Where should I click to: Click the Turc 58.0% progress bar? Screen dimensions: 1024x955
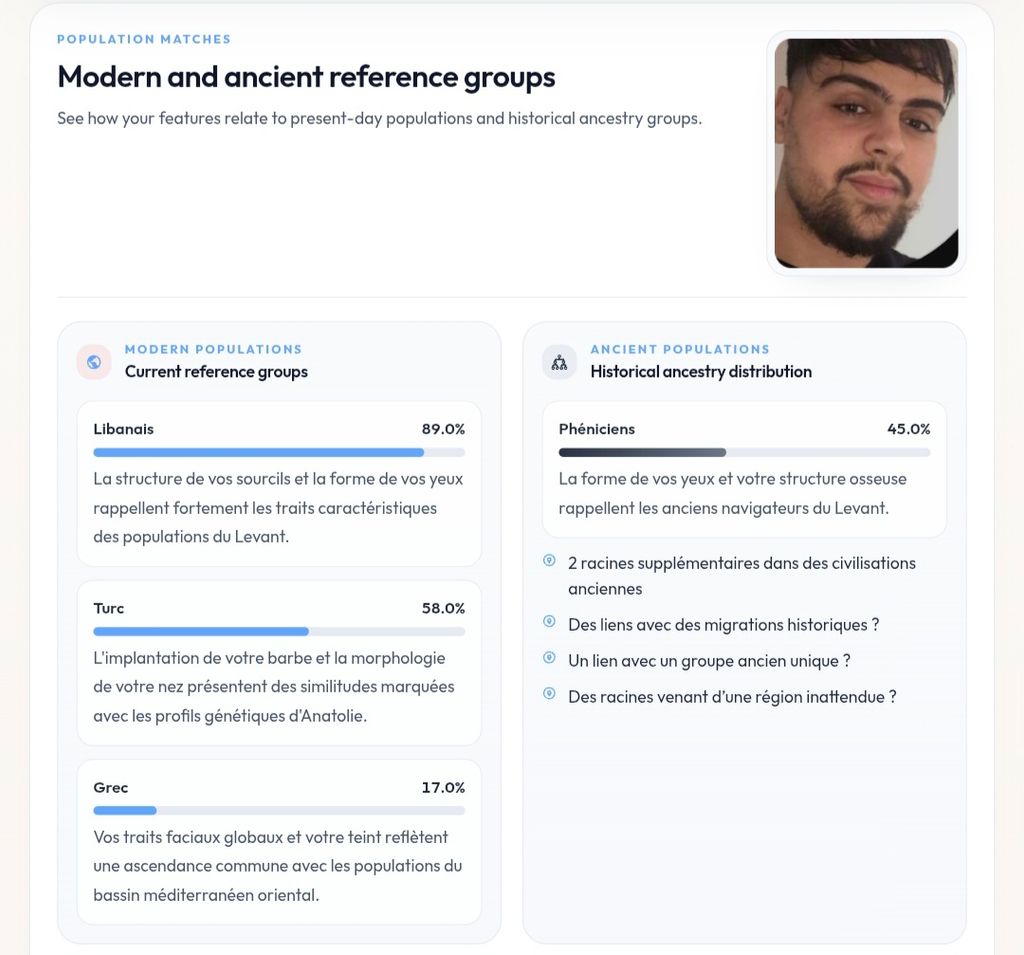click(279, 631)
